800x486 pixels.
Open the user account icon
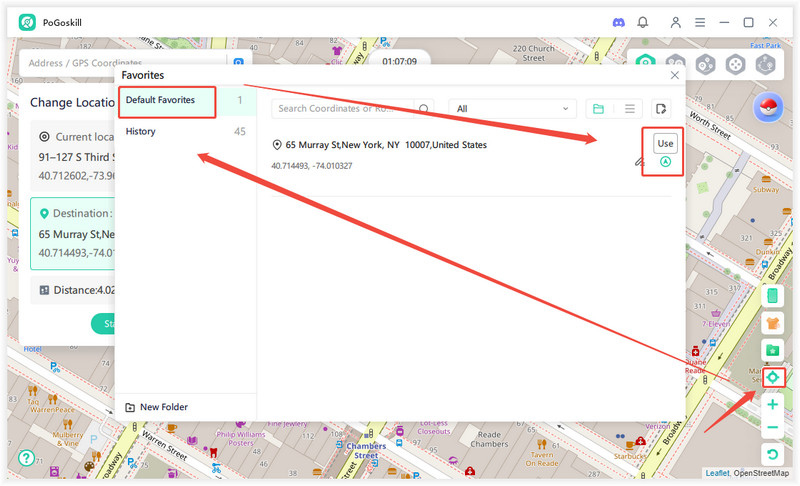click(676, 22)
